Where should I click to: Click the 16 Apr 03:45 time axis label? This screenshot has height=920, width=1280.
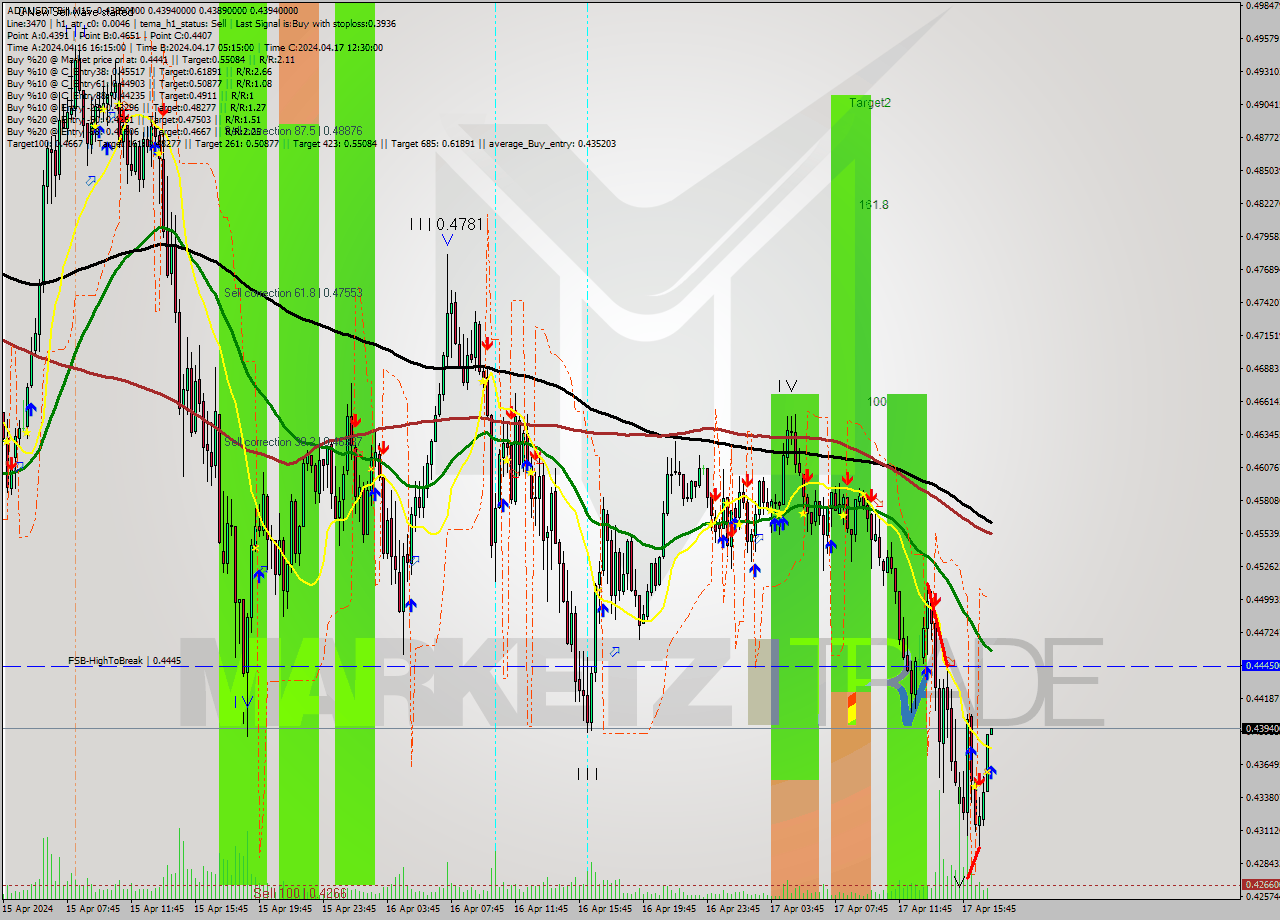pos(413,909)
